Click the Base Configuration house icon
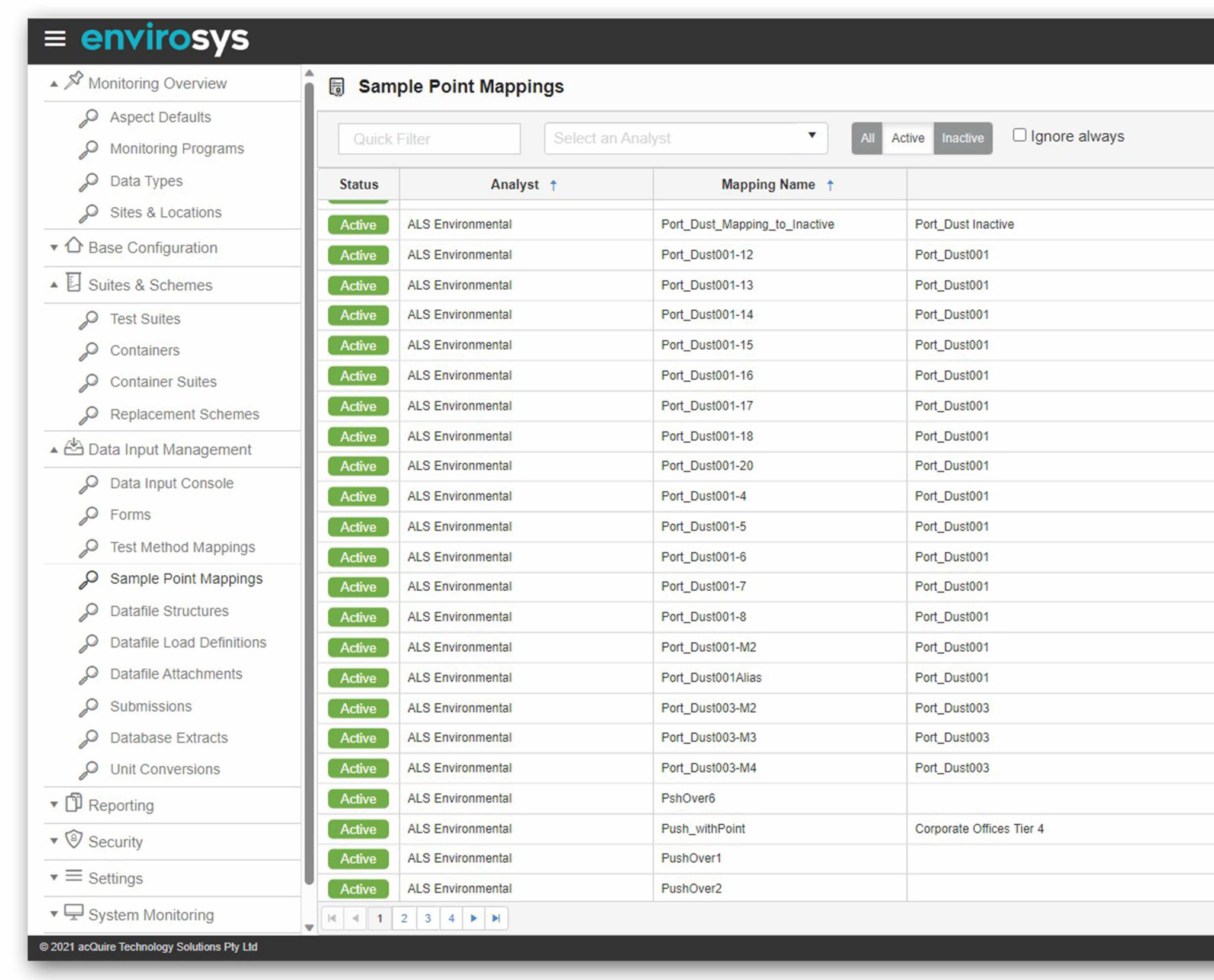The width and height of the screenshot is (1214, 980). [74, 245]
